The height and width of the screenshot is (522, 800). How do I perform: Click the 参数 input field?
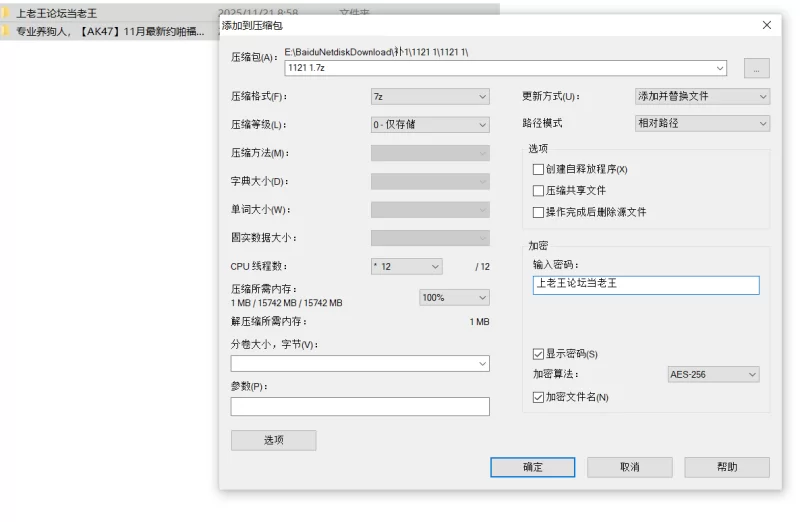tap(360, 407)
